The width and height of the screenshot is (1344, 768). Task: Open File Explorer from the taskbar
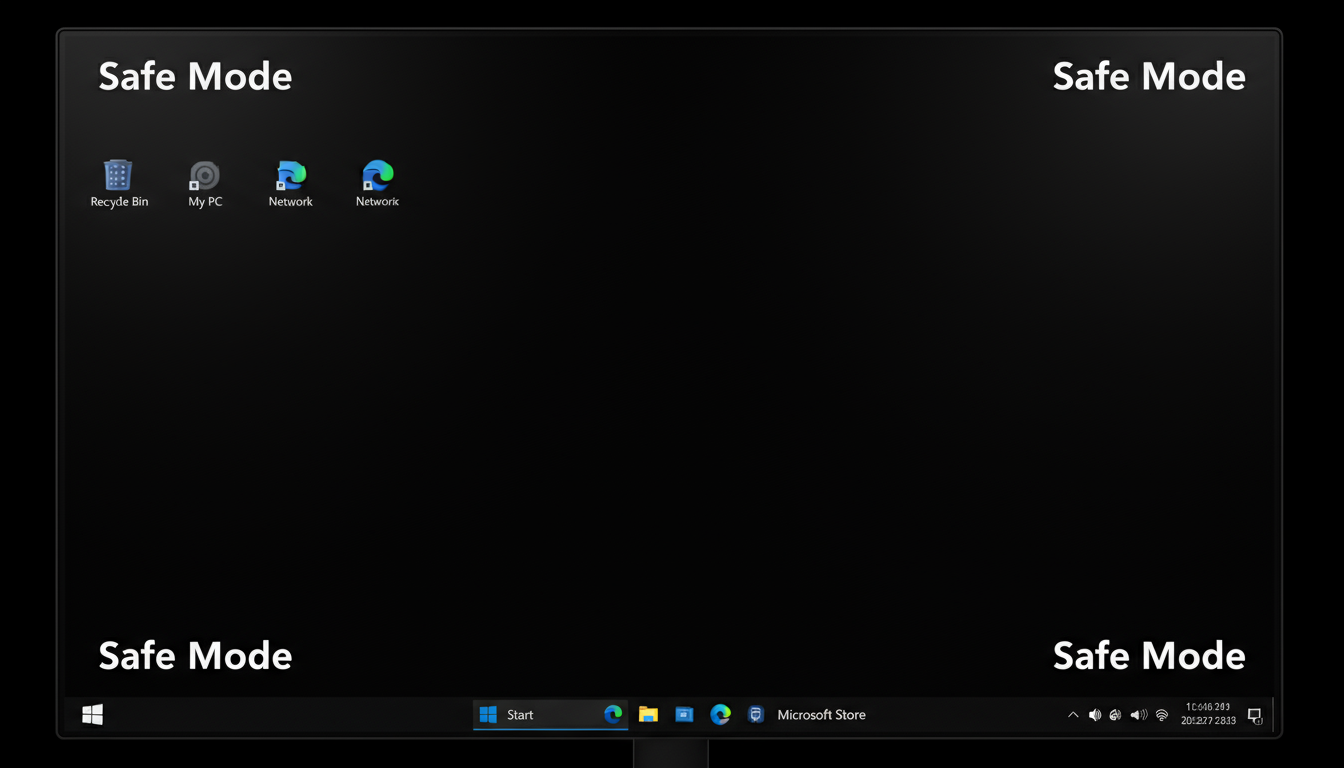pos(648,715)
